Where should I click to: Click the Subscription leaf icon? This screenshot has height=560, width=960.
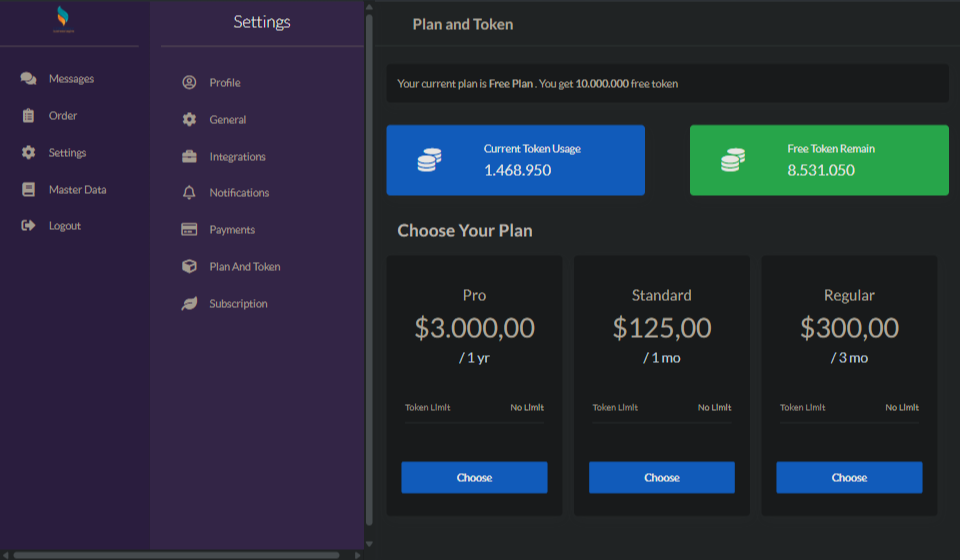point(189,304)
